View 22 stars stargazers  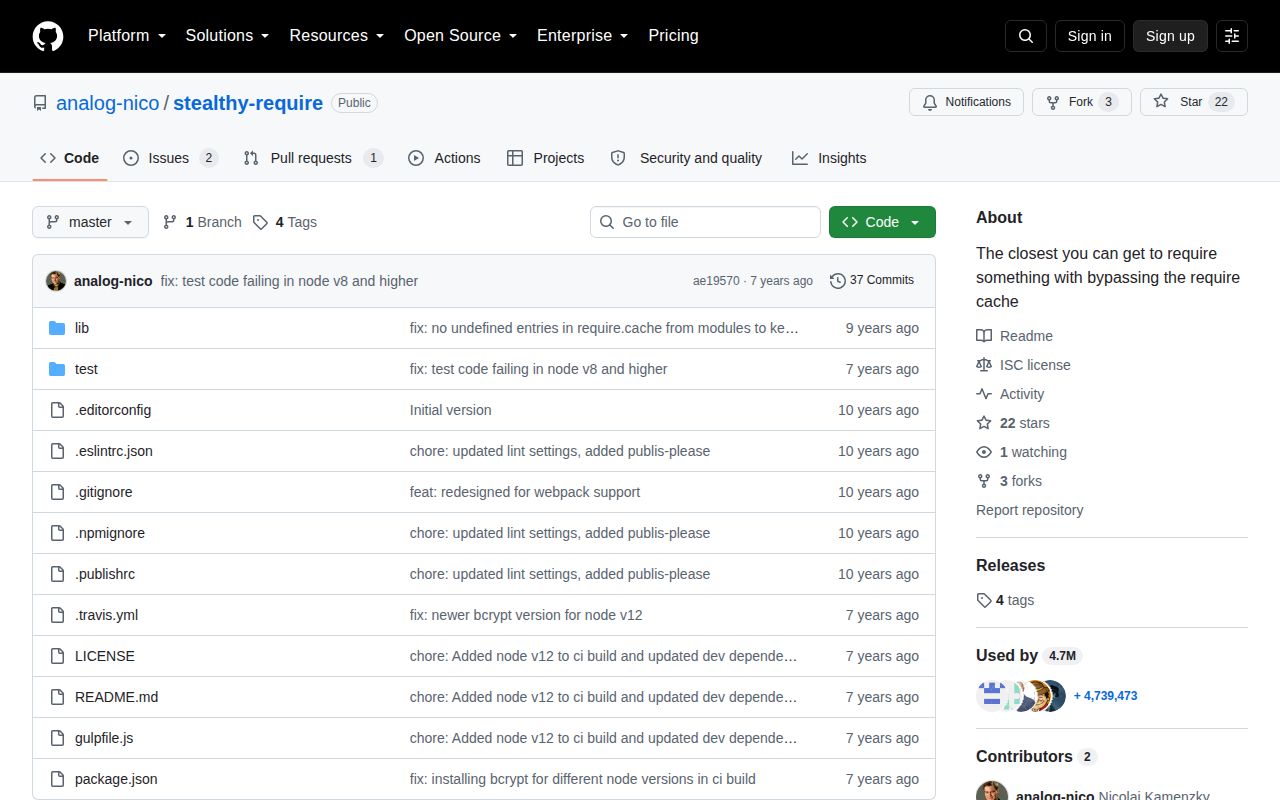click(1013, 423)
